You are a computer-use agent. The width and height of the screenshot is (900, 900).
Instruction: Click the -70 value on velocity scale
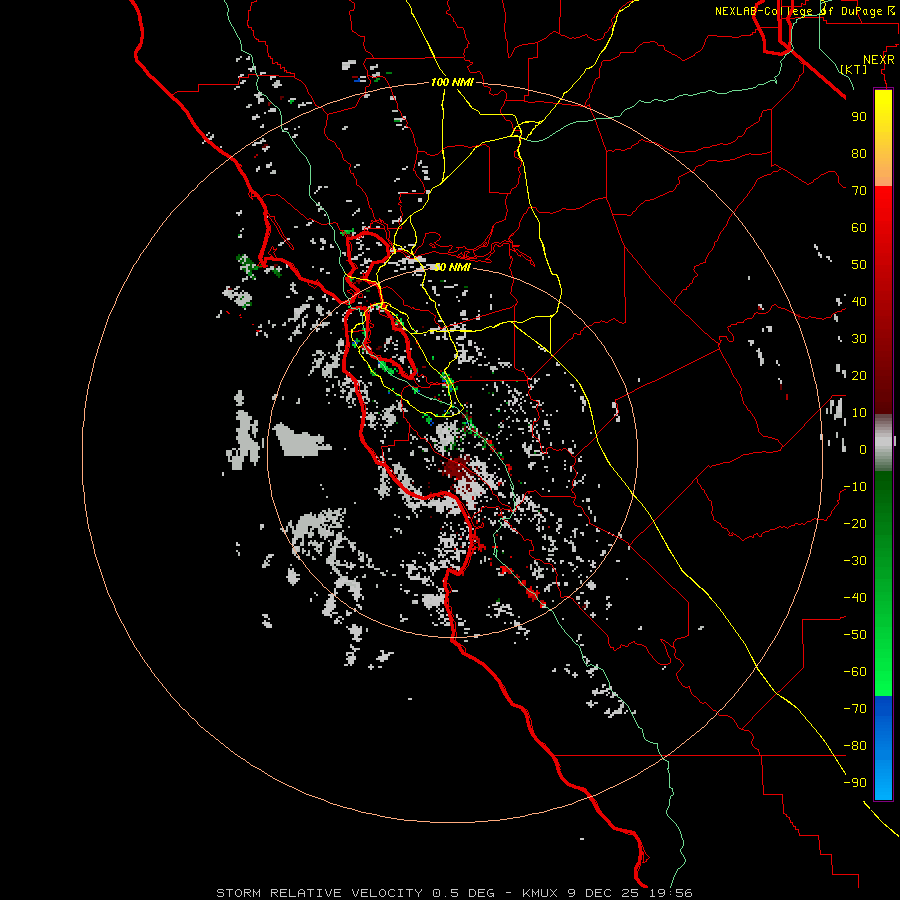click(x=855, y=709)
